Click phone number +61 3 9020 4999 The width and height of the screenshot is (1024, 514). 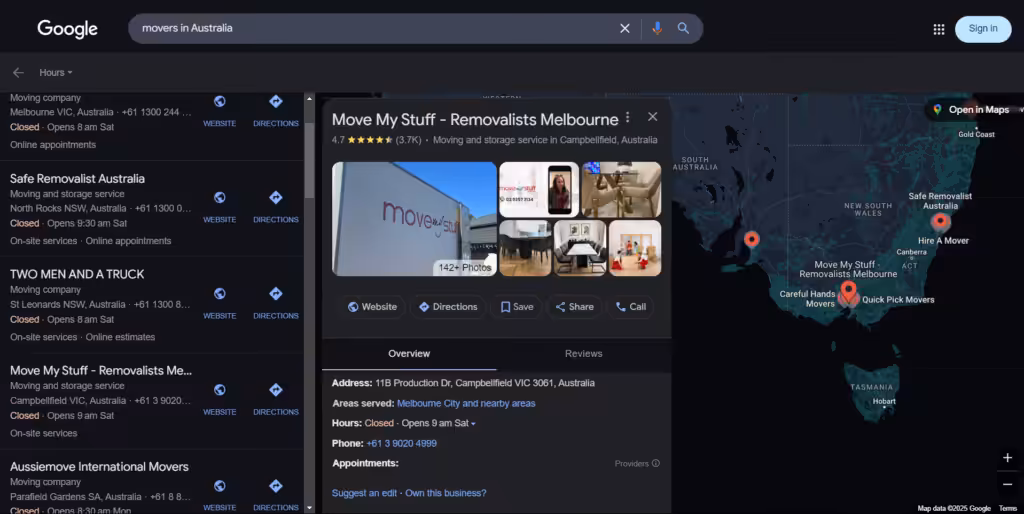coord(402,443)
